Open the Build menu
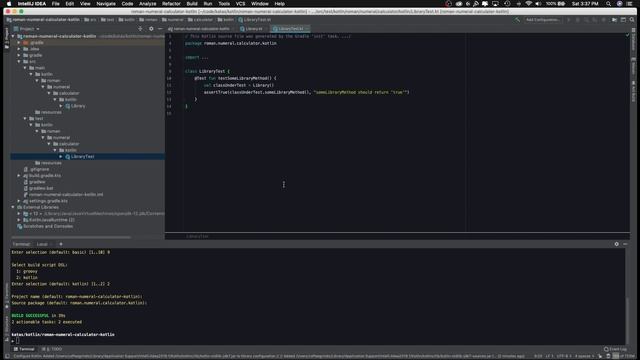640x360 pixels. 192,4
